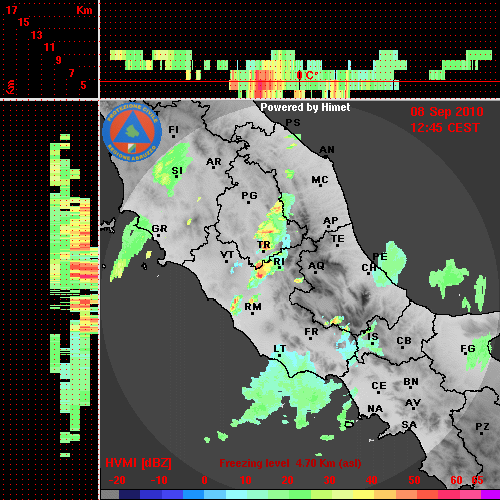500x500 pixels.
Task: Select the CB city label
Action: [404, 341]
